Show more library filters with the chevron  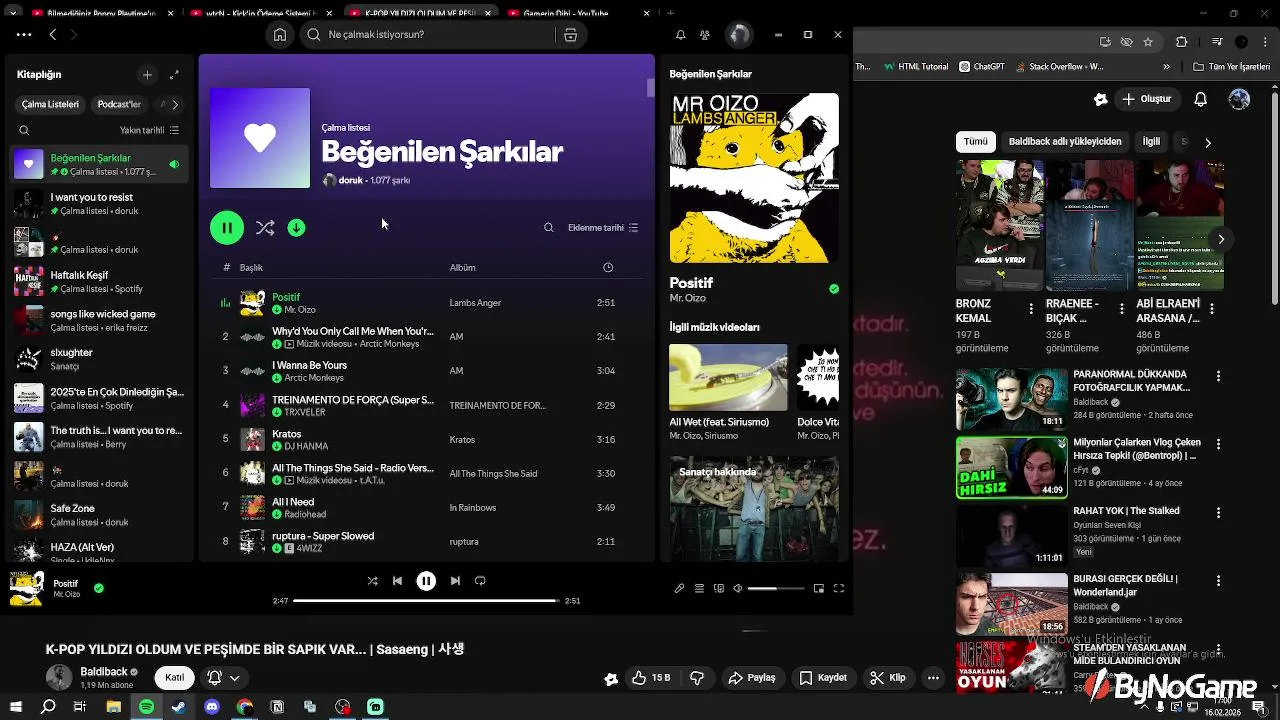175,104
